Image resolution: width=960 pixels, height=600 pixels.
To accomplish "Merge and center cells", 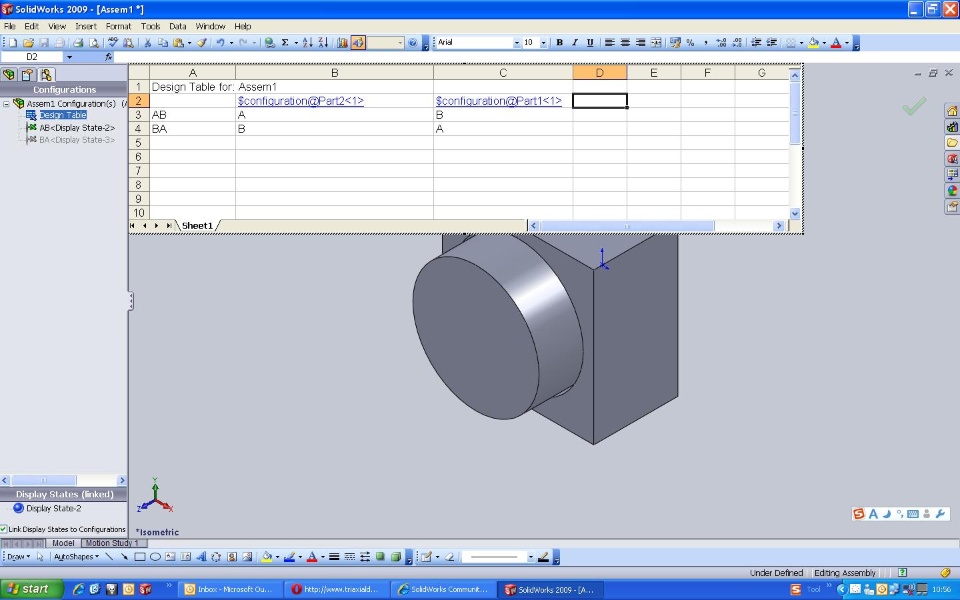I will (656, 43).
